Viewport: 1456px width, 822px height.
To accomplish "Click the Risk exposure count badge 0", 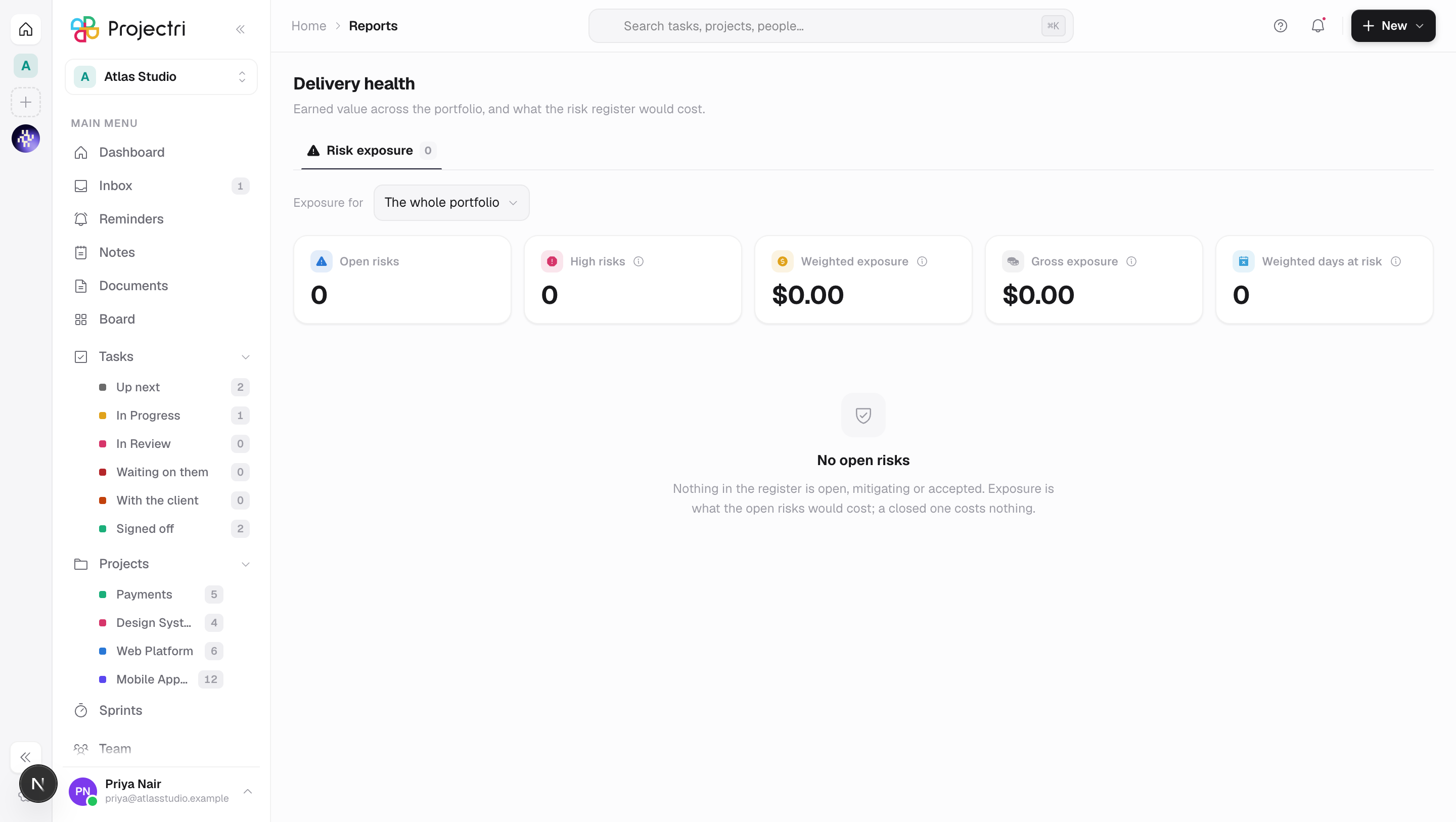I will coord(428,150).
